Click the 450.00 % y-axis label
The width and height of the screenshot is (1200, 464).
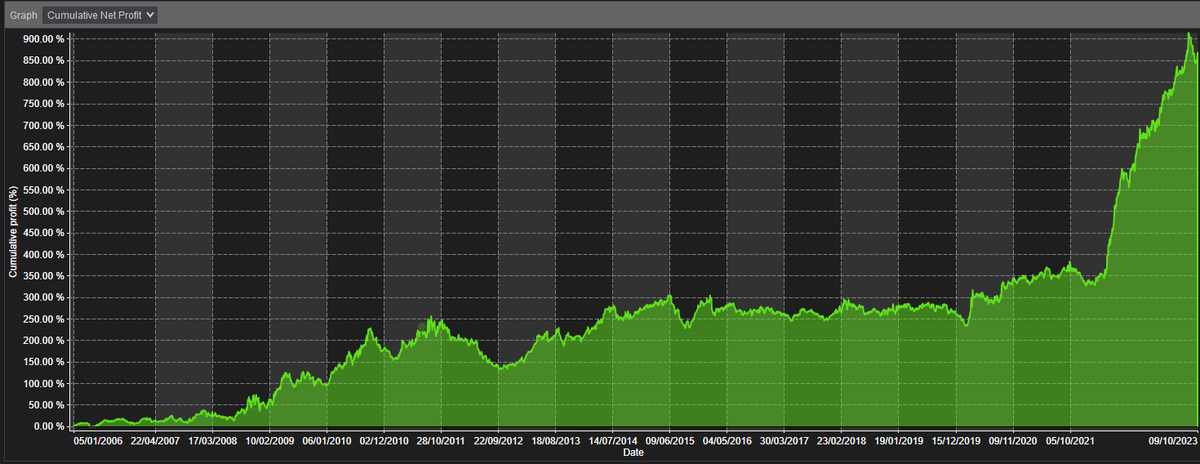[44, 233]
